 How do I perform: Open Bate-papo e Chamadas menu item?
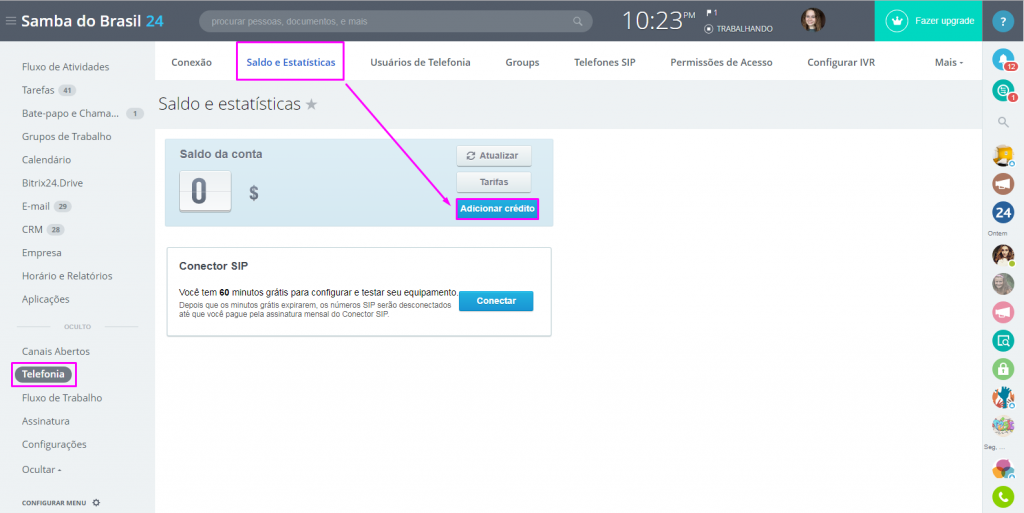71,113
